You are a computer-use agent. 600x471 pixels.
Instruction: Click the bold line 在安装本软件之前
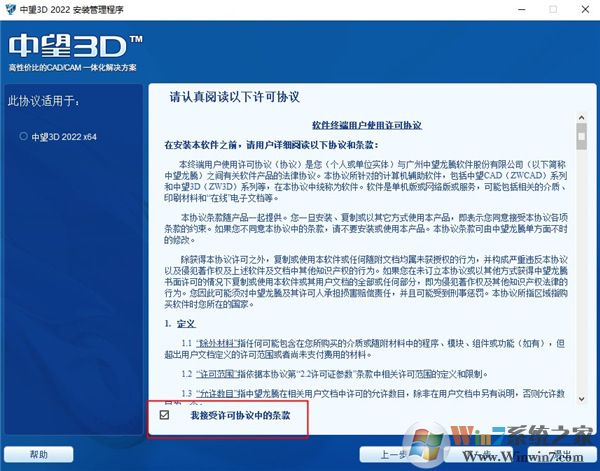(272, 145)
